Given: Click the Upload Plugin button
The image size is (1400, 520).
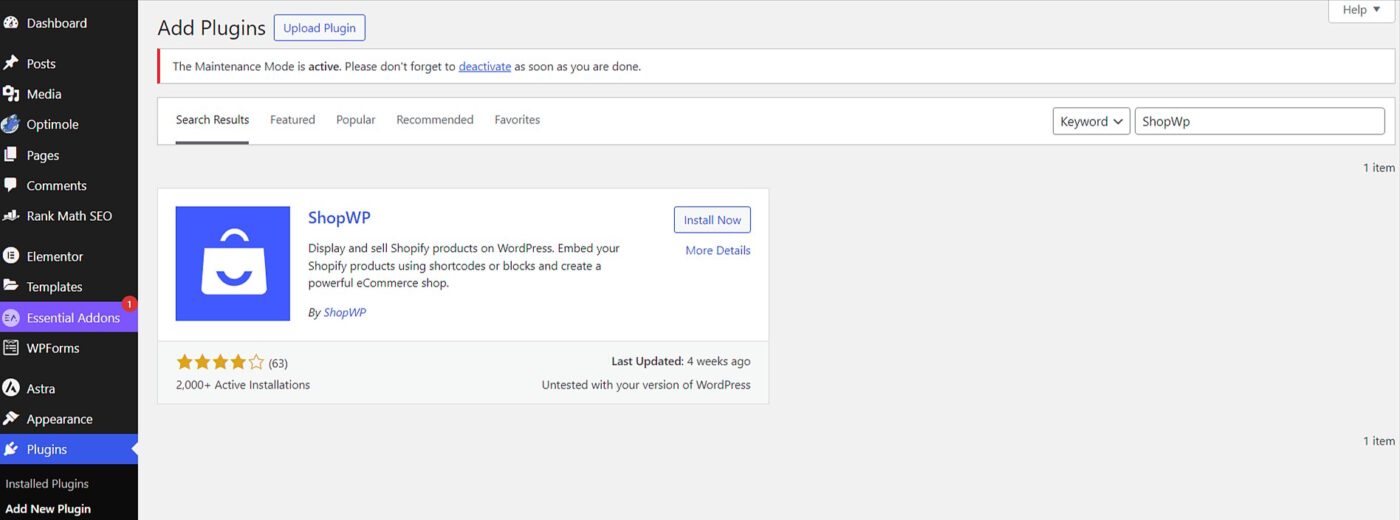Looking at the screenshot, I should coord(319,28).
